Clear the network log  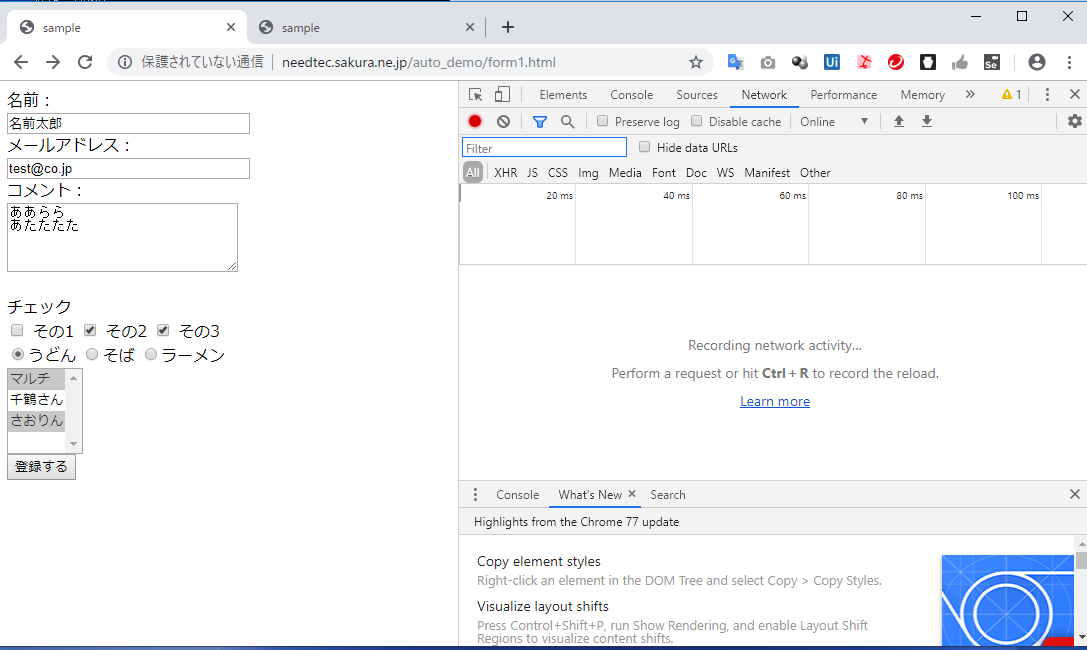click(503, 121)
